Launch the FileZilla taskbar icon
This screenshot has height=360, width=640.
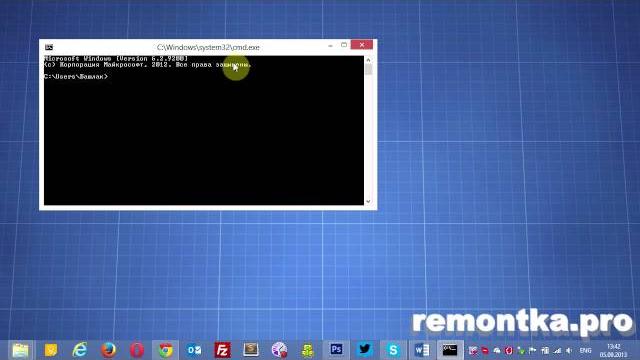pyautogui.click(x=222, y=350)
